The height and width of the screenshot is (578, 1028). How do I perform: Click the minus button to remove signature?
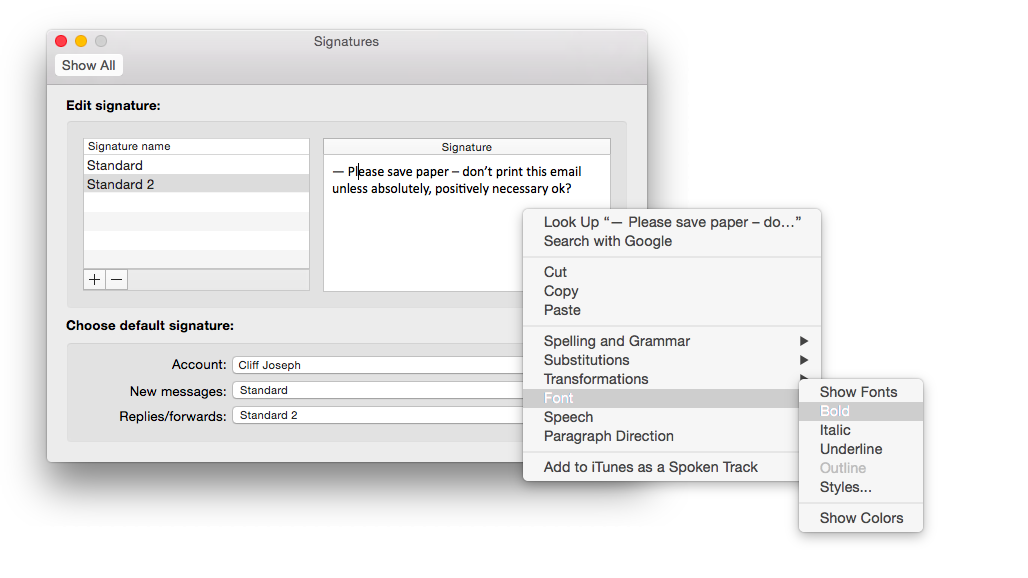117,280
